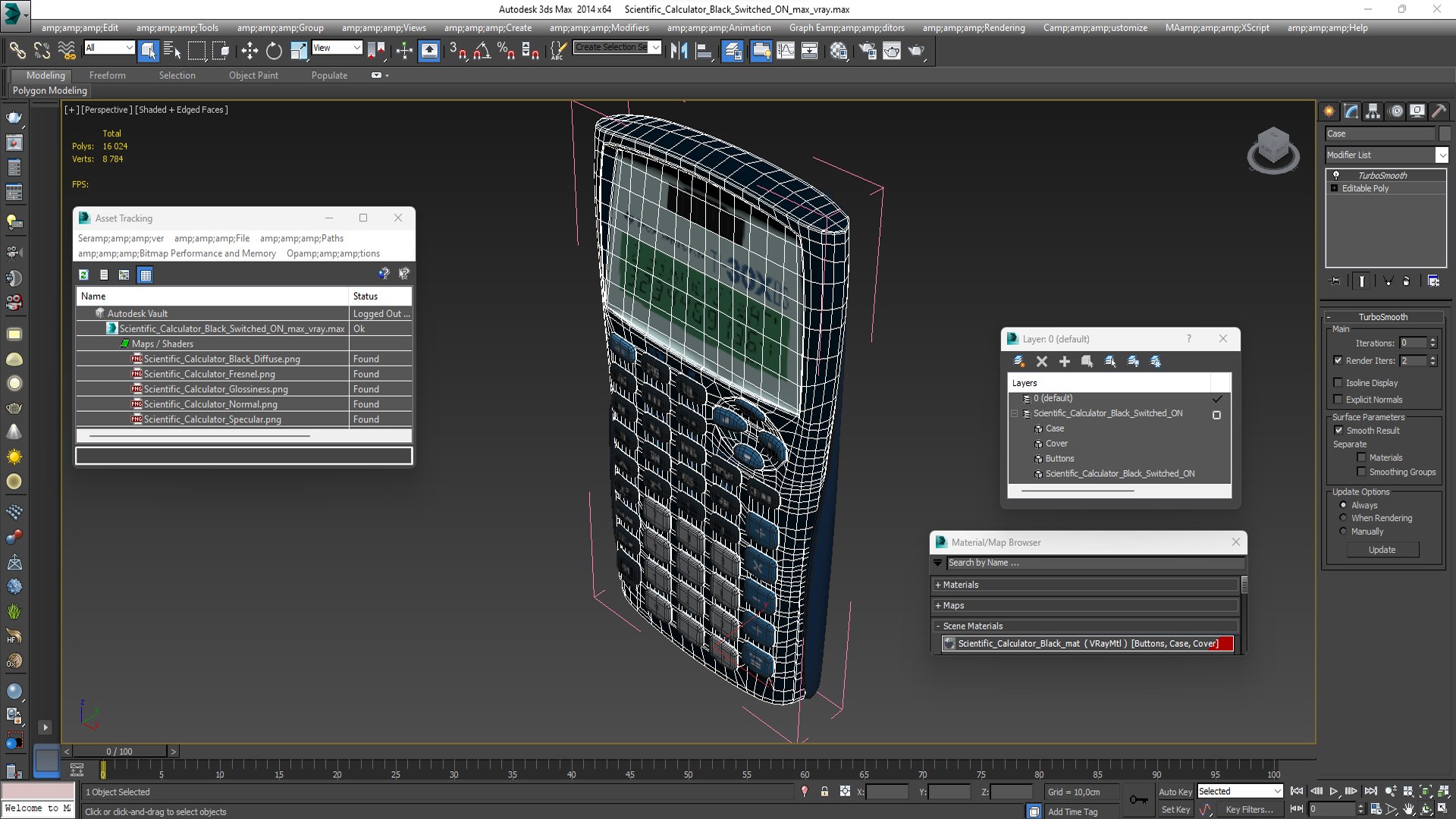Open the Mirror tool
The height and width of the screenshot is (819, 1456).
tap(679, 51)
